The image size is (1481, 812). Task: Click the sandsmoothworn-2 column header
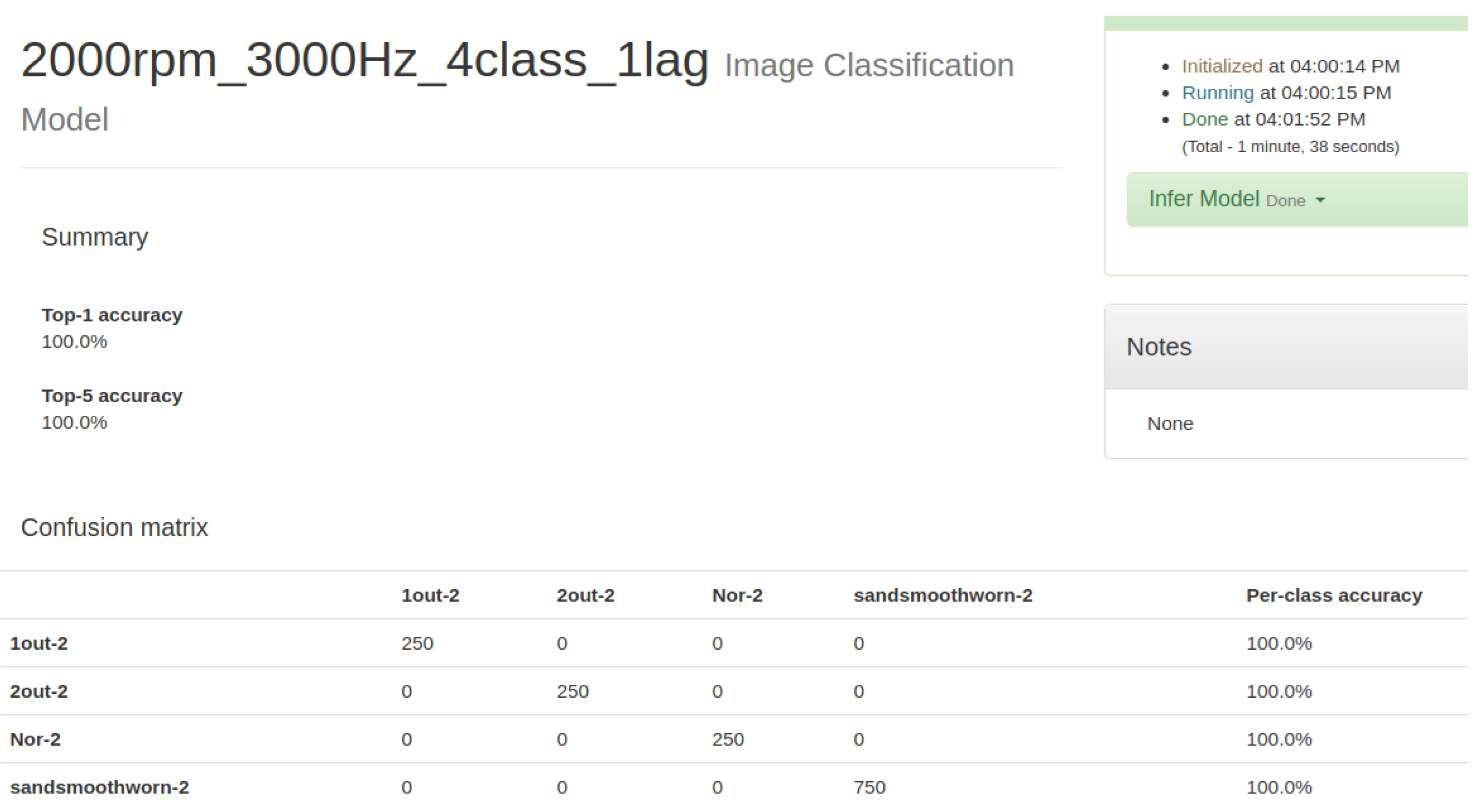tap(943, 595)
